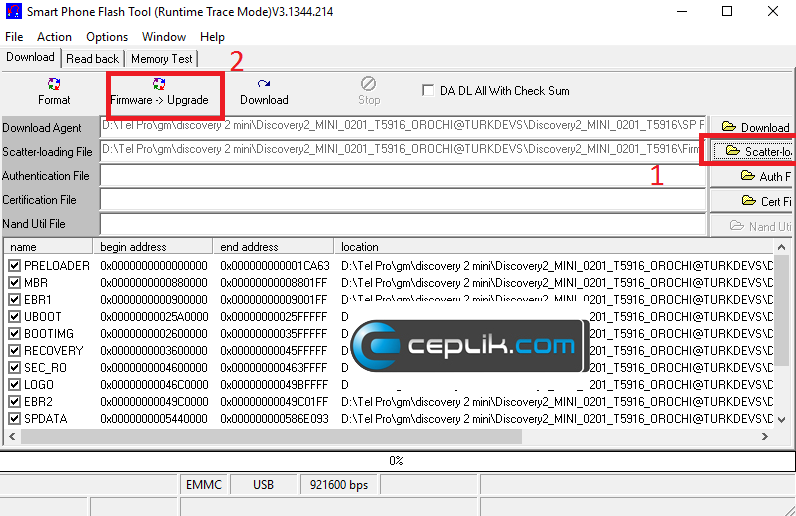Viewport: 796px width, 516px height.
Task: Switch to the Memory Test tab
Action: pyautogui.click(x=161, y=59)
